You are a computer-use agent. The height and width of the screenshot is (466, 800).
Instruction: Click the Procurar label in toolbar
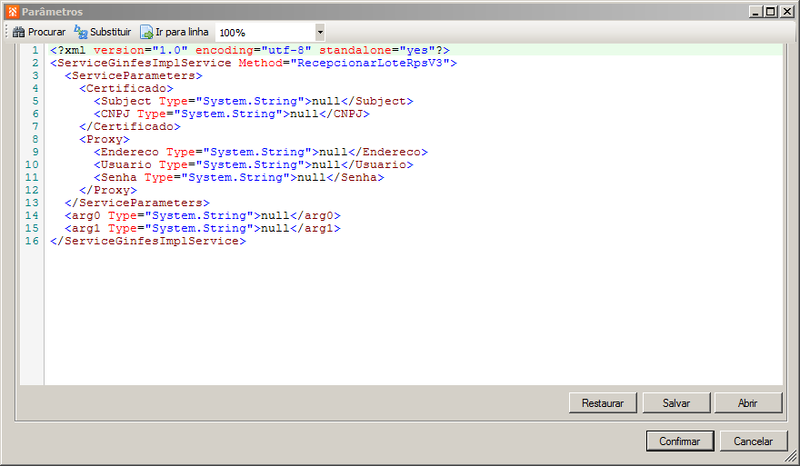tap(47, 32)
